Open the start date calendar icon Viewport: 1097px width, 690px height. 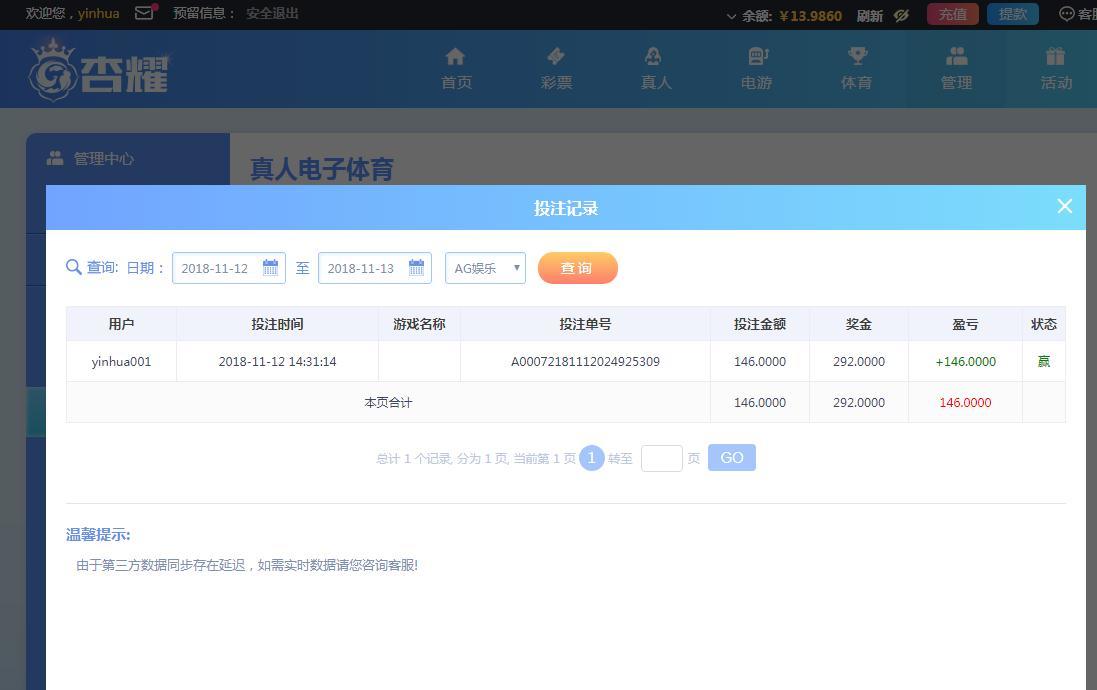[270, 268]
